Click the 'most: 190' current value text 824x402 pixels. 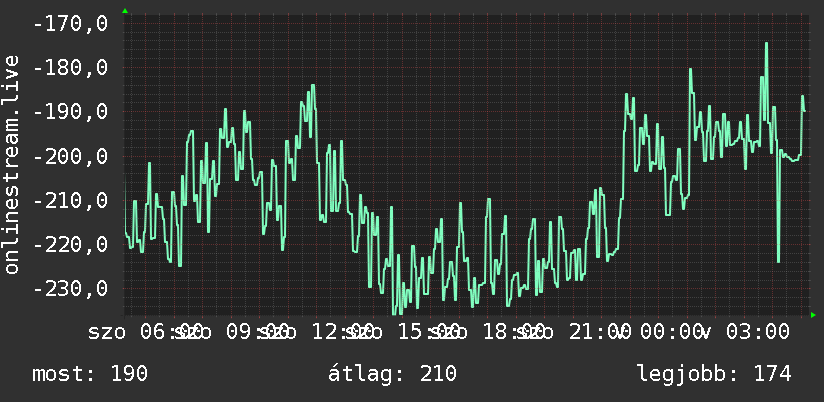point(90,374)
